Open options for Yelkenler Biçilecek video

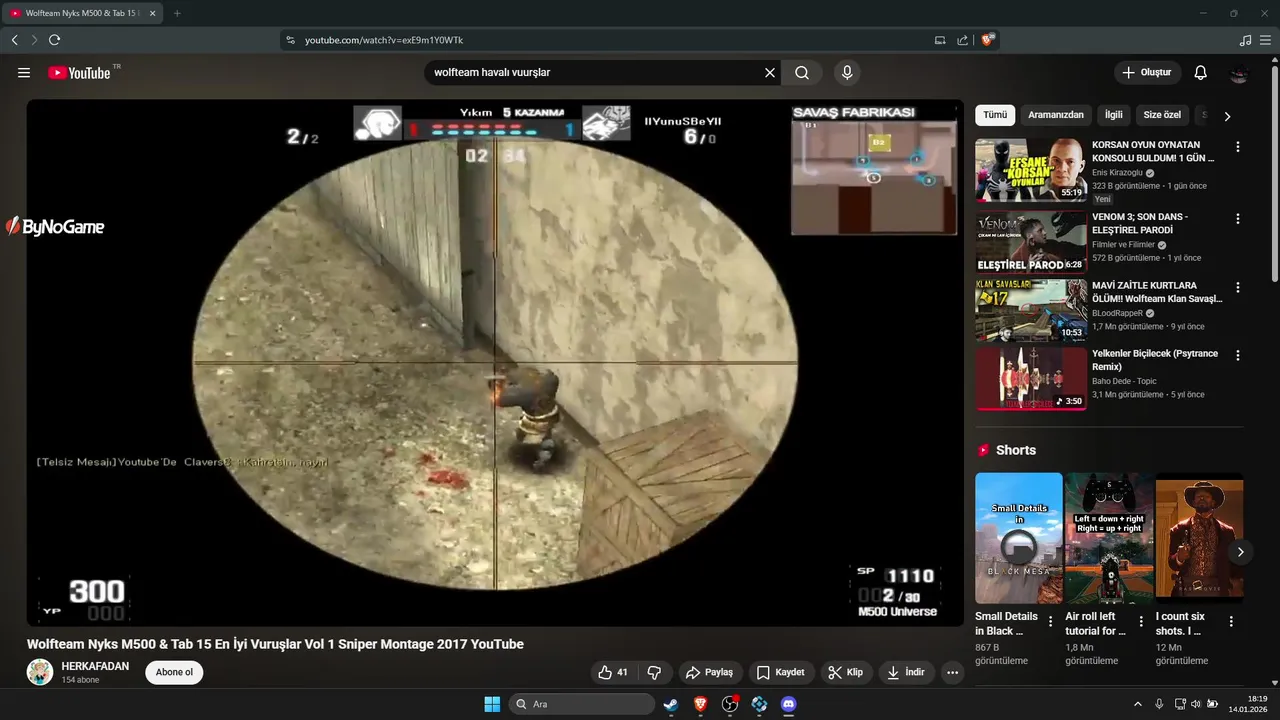(x=1238, y=355)
